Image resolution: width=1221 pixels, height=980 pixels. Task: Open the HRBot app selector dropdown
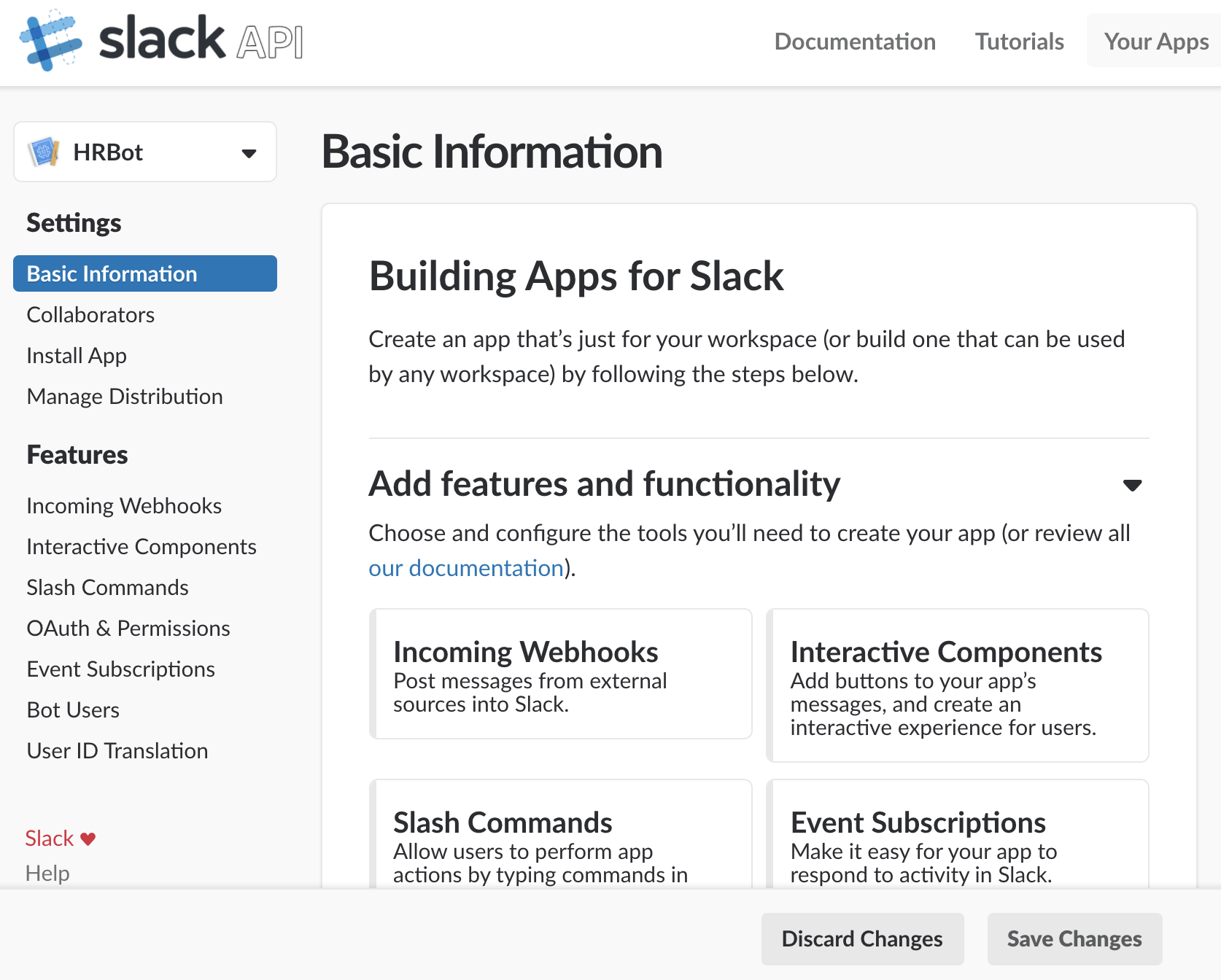(248, 153)
